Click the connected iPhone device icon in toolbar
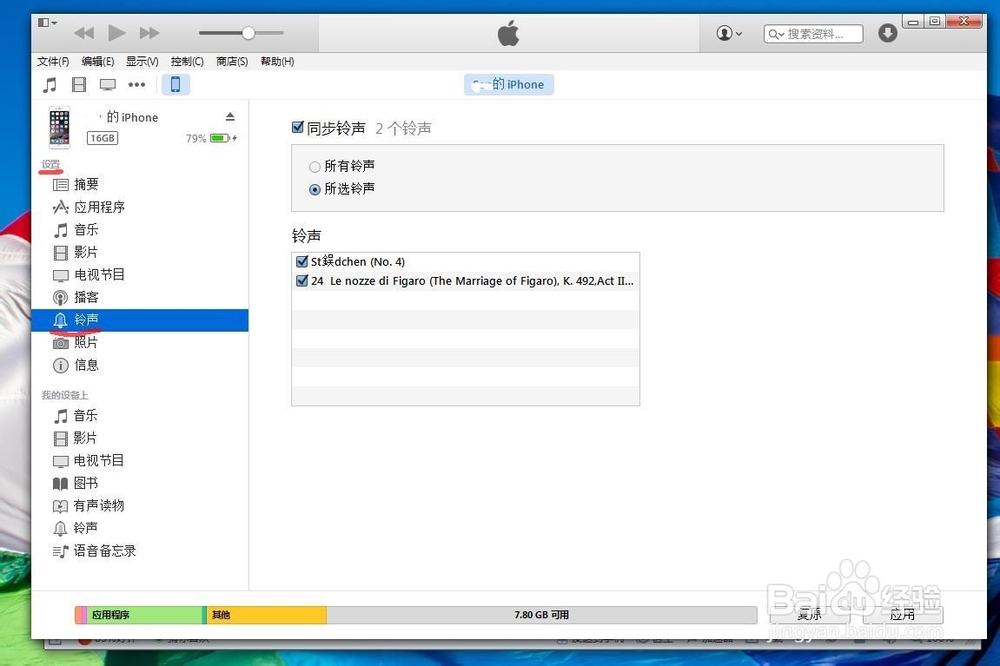 click(176, 84)
